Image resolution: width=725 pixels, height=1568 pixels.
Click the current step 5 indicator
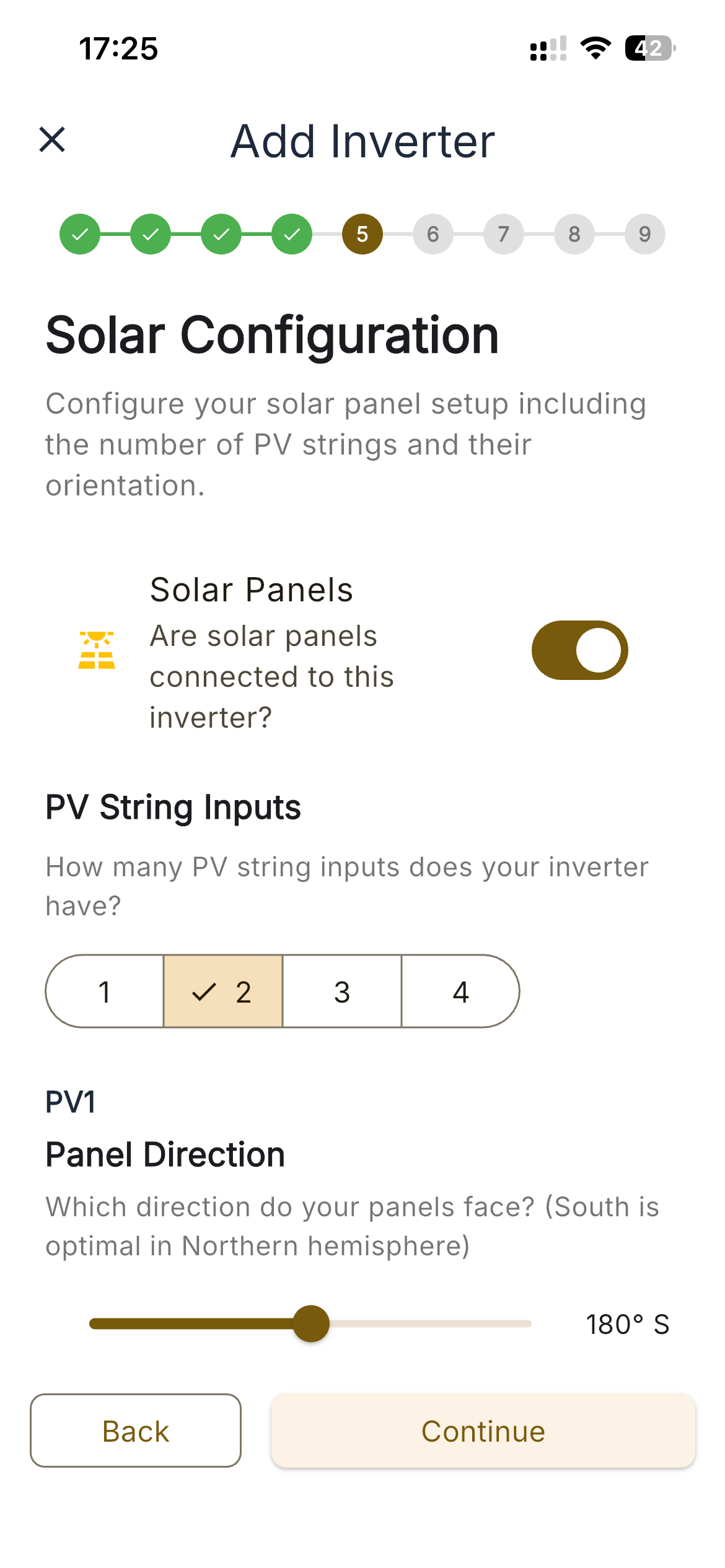point(362,234)
